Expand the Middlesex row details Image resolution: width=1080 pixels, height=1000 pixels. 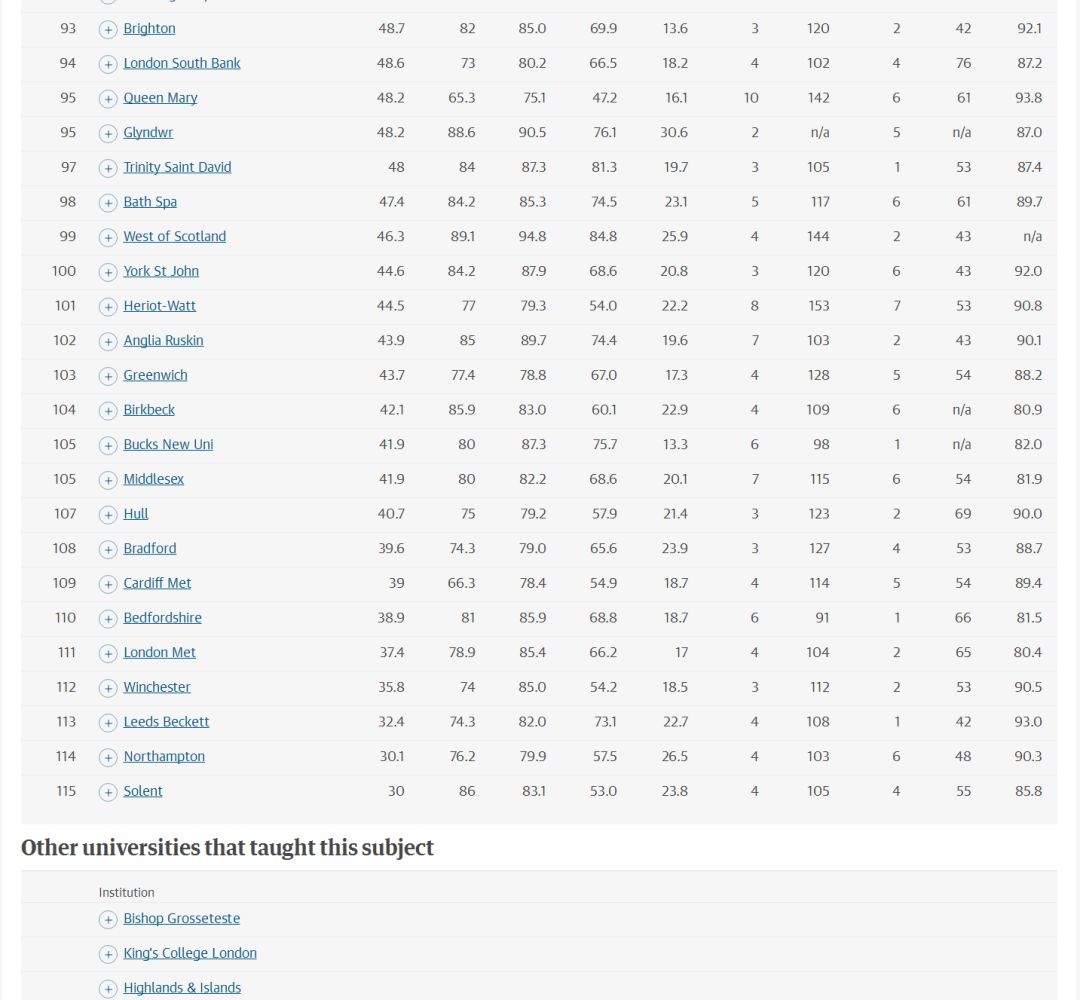107,480
